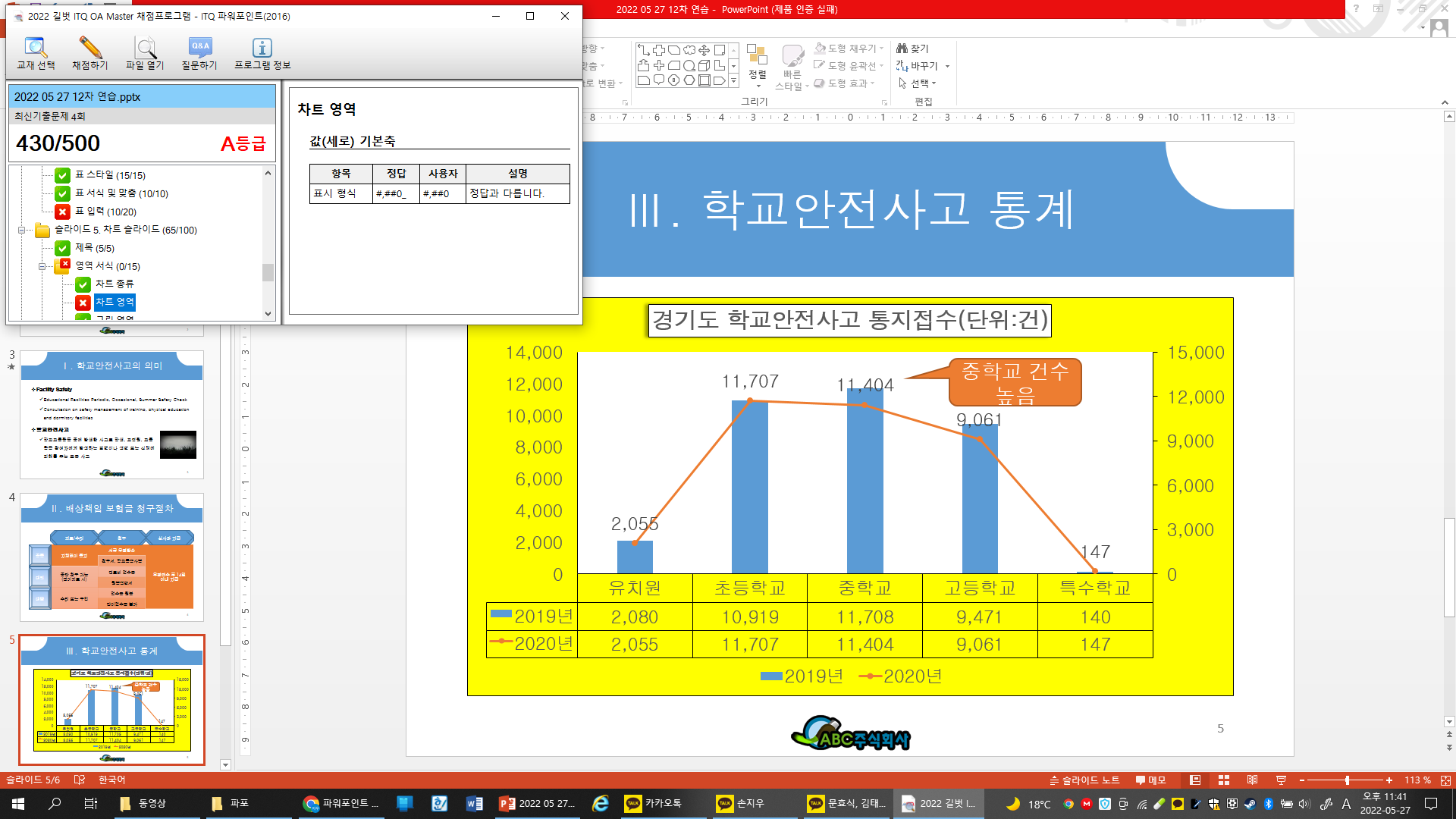Toggle 메모 comments pane
The width and height of the screenshot is (1456, 819).
coord(1150,780)
